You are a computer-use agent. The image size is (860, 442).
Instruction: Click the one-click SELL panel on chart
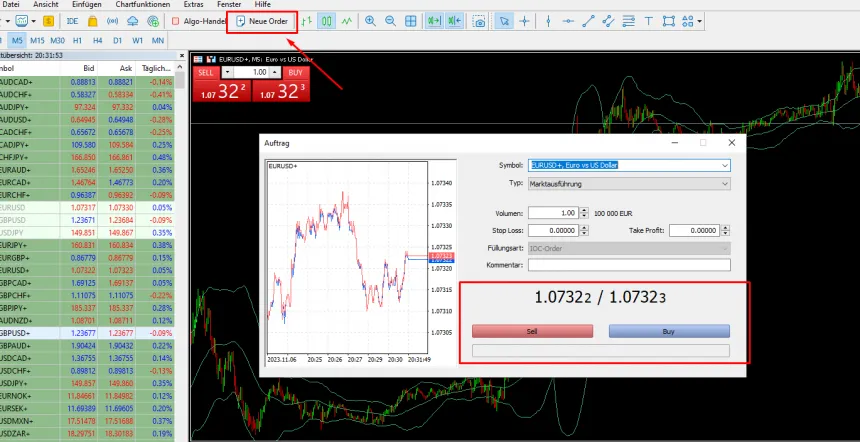coord(222,90)
